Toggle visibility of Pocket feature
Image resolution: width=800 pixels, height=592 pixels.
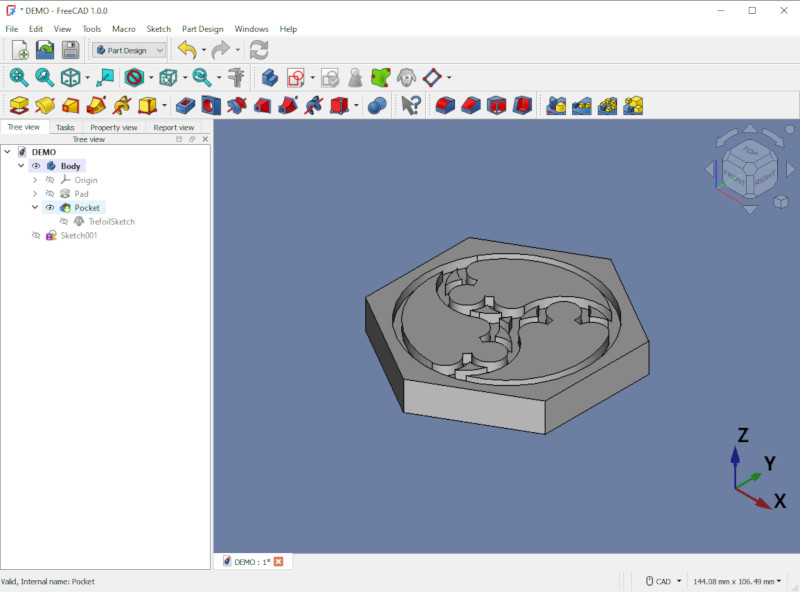(x=49, y=207)
